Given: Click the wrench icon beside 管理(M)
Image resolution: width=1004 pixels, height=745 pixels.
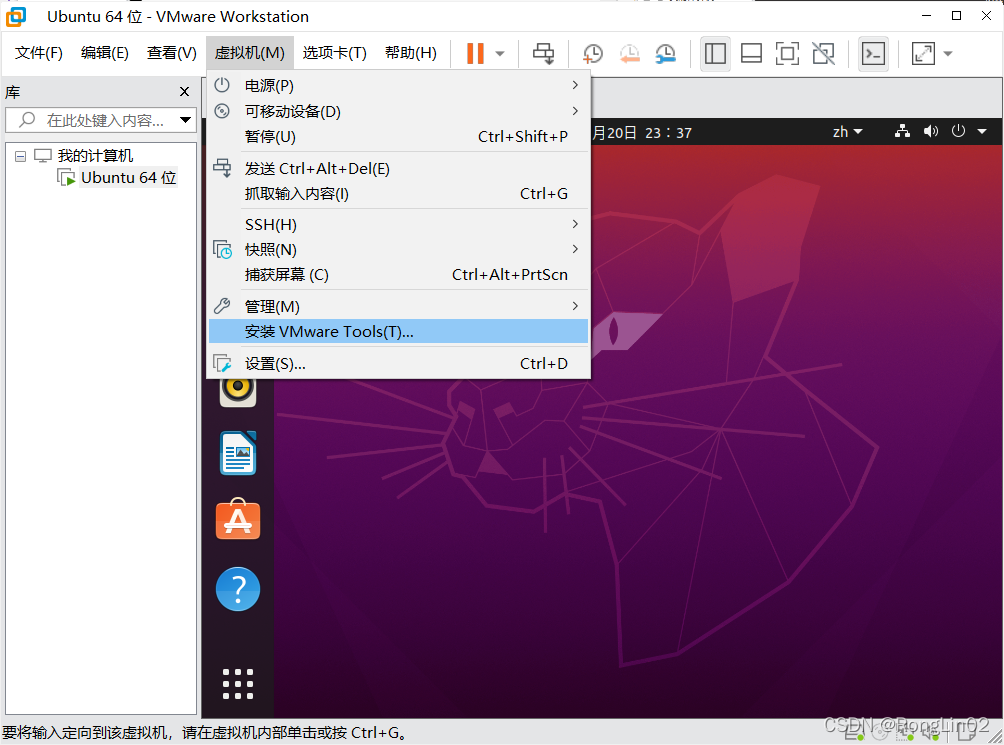Looking at the screenshot, I should click(x=222, y=306).
